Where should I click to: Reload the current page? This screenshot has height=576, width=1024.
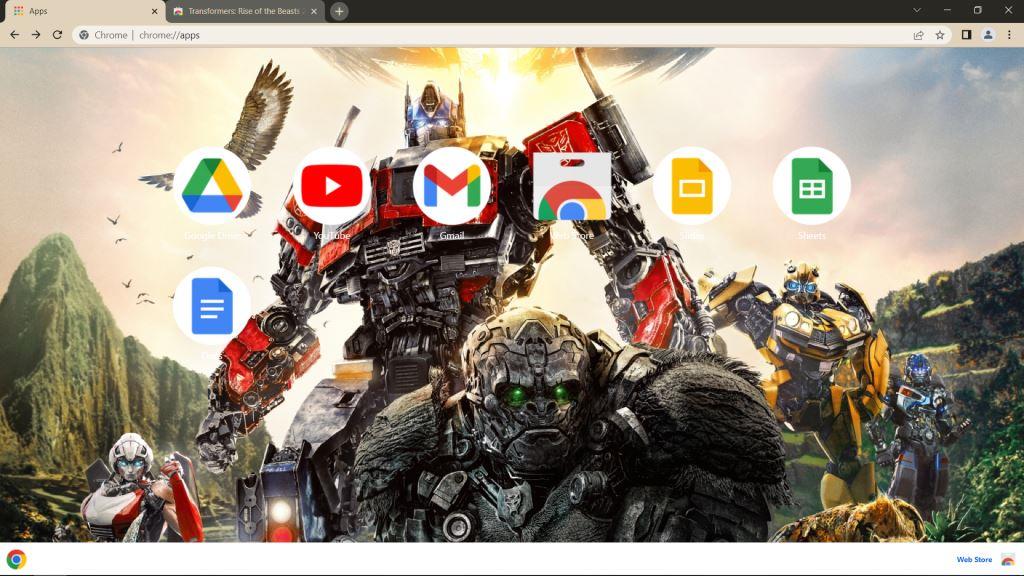tap(57, 35)
